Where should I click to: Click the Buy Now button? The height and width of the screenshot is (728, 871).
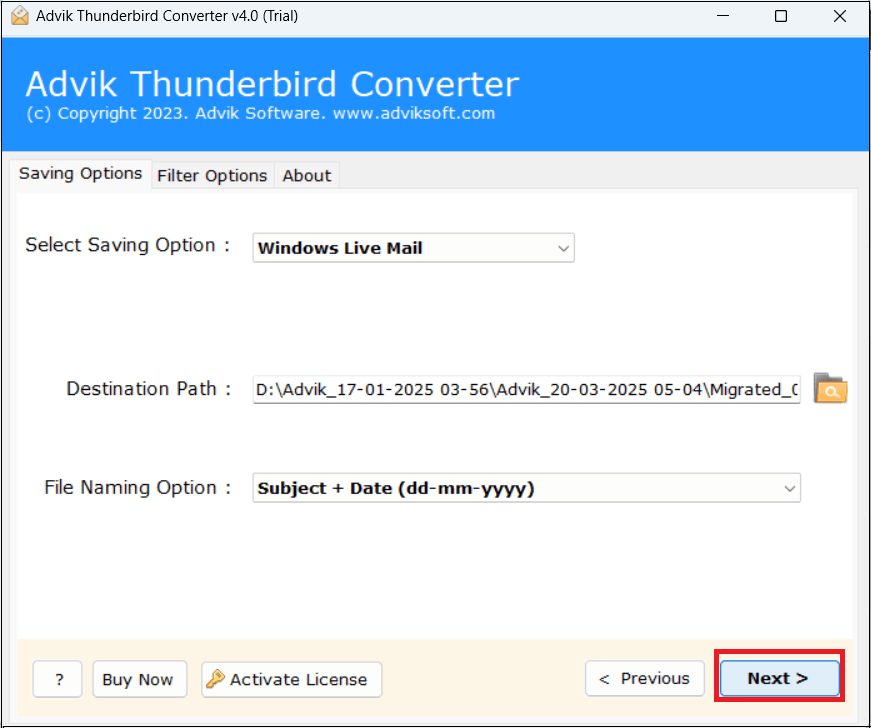pos(139,679)
